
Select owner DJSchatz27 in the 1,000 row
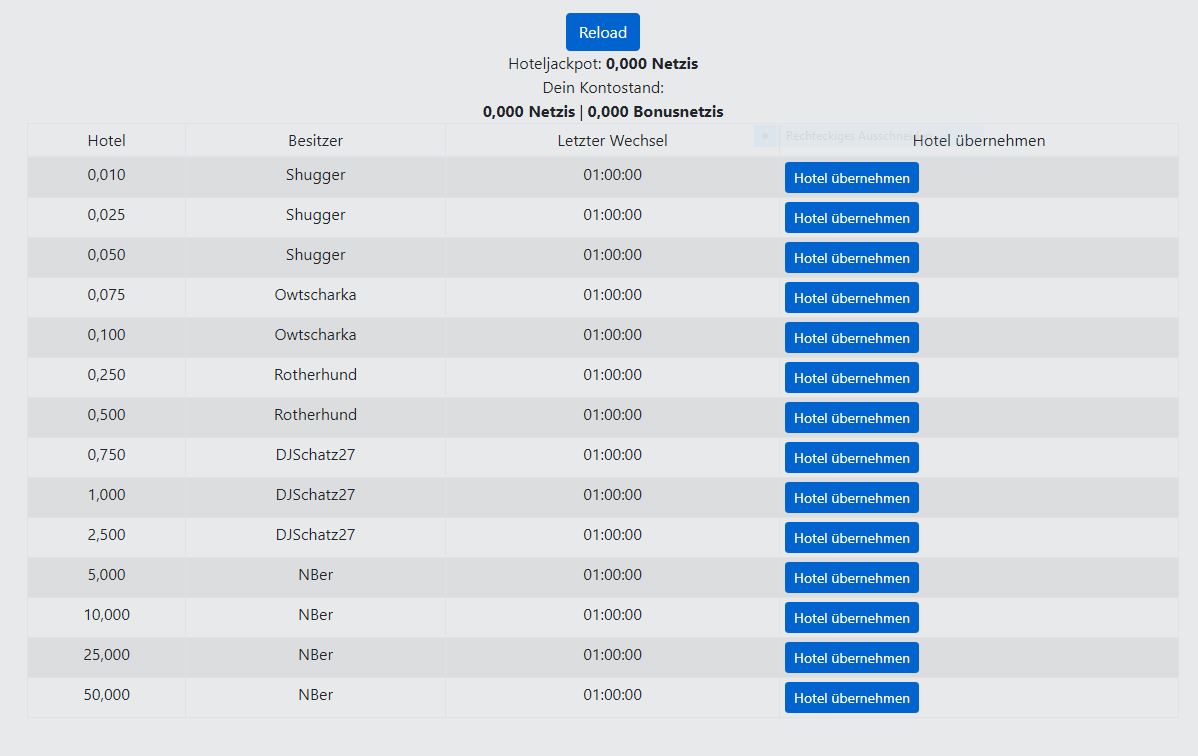[316, 495]
